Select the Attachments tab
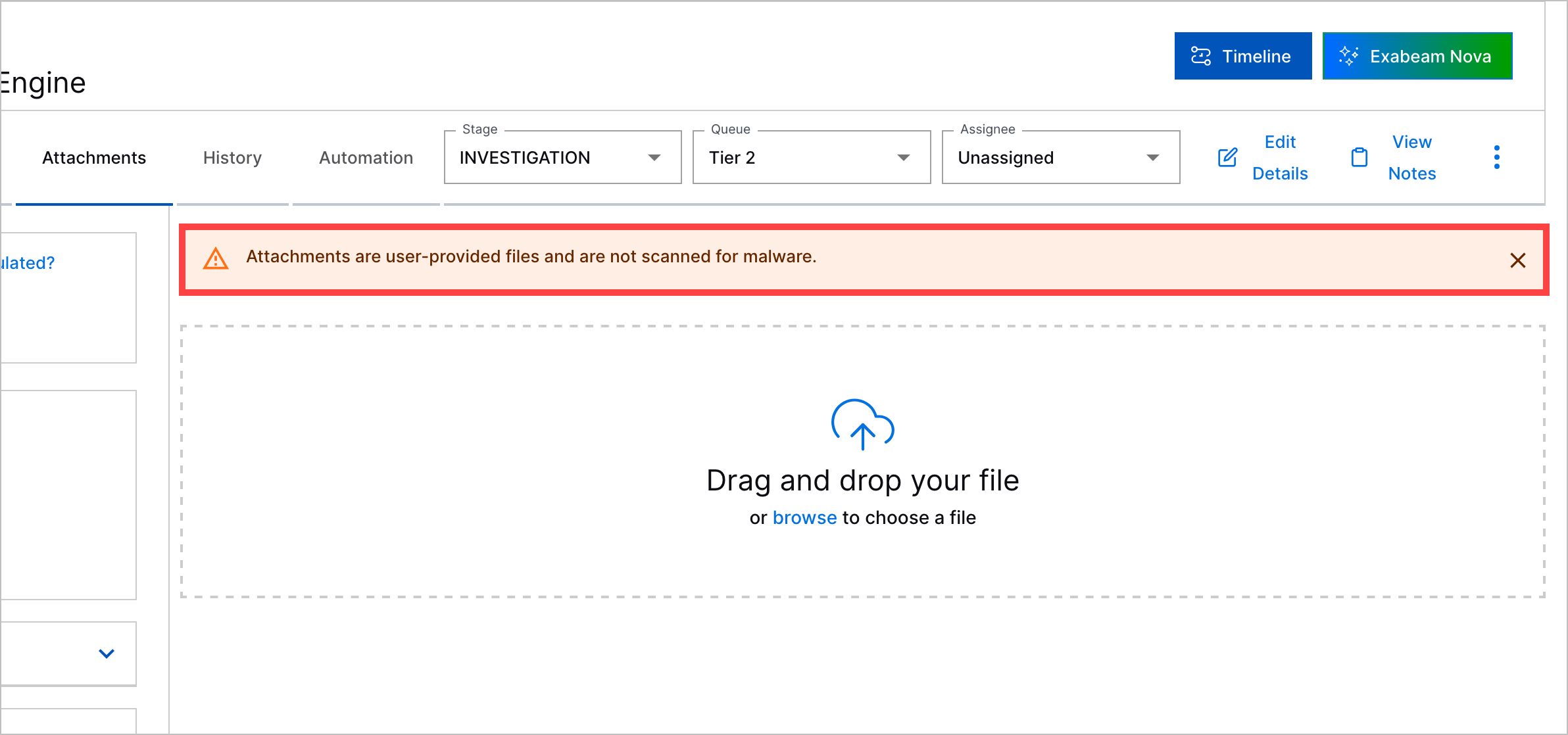The height and width of the screenshot is (735, 1568). pos(94,157)
